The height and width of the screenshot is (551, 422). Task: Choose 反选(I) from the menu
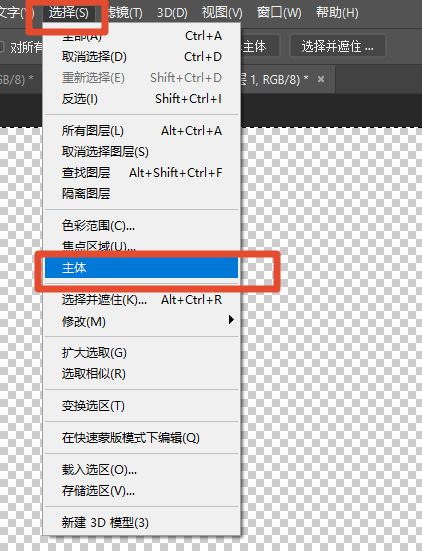pos(142,99)
